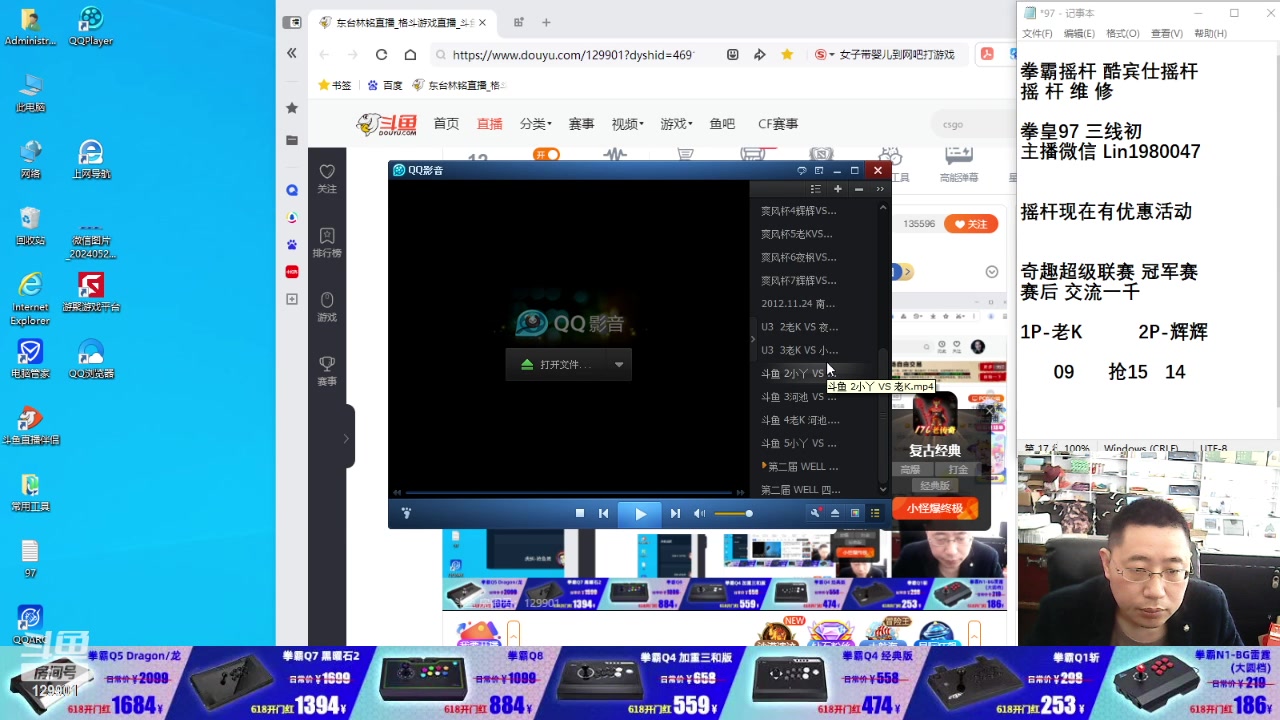Open the QQ影音 wrench toolbox icon
Image resolution: width=1280 pixels, height=720 pixels.
(816, 513)
